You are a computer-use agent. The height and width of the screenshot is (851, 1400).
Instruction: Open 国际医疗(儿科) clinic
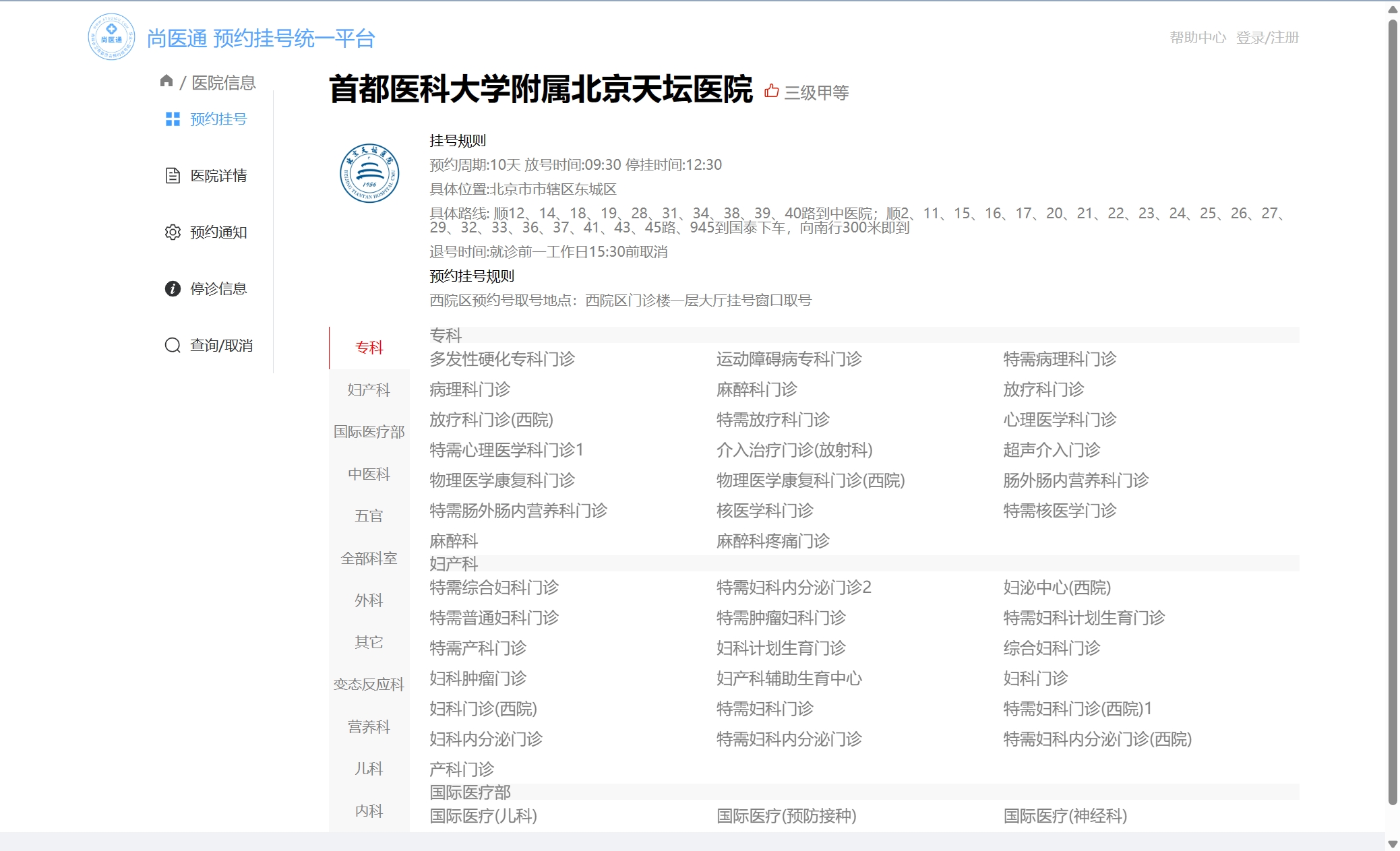pyautogui.click(x=483, y=816)
